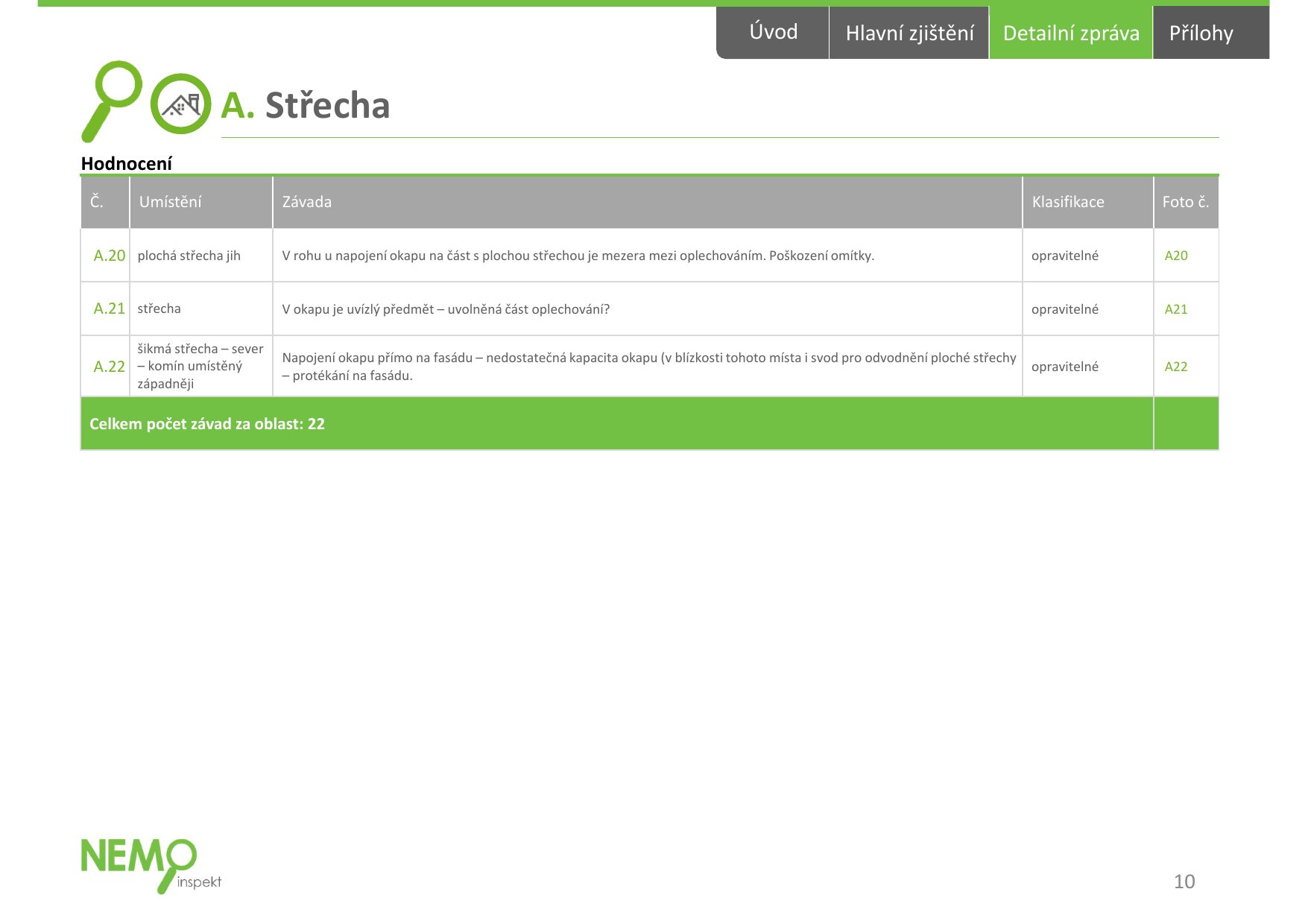Screen dimensions: 1308x924
Task: Click defect text 'V okapu je uvízlý předmět'
Action: tap(446, 309)
